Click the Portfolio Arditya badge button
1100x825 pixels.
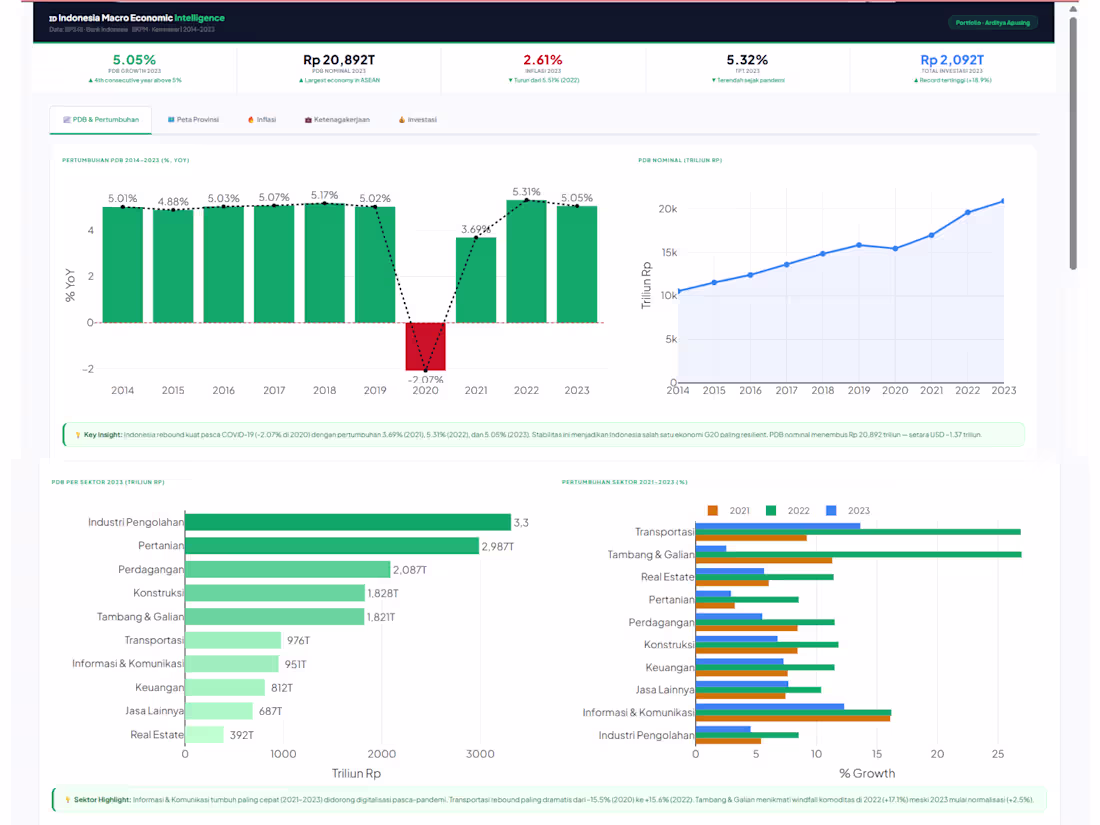[993, 22]
